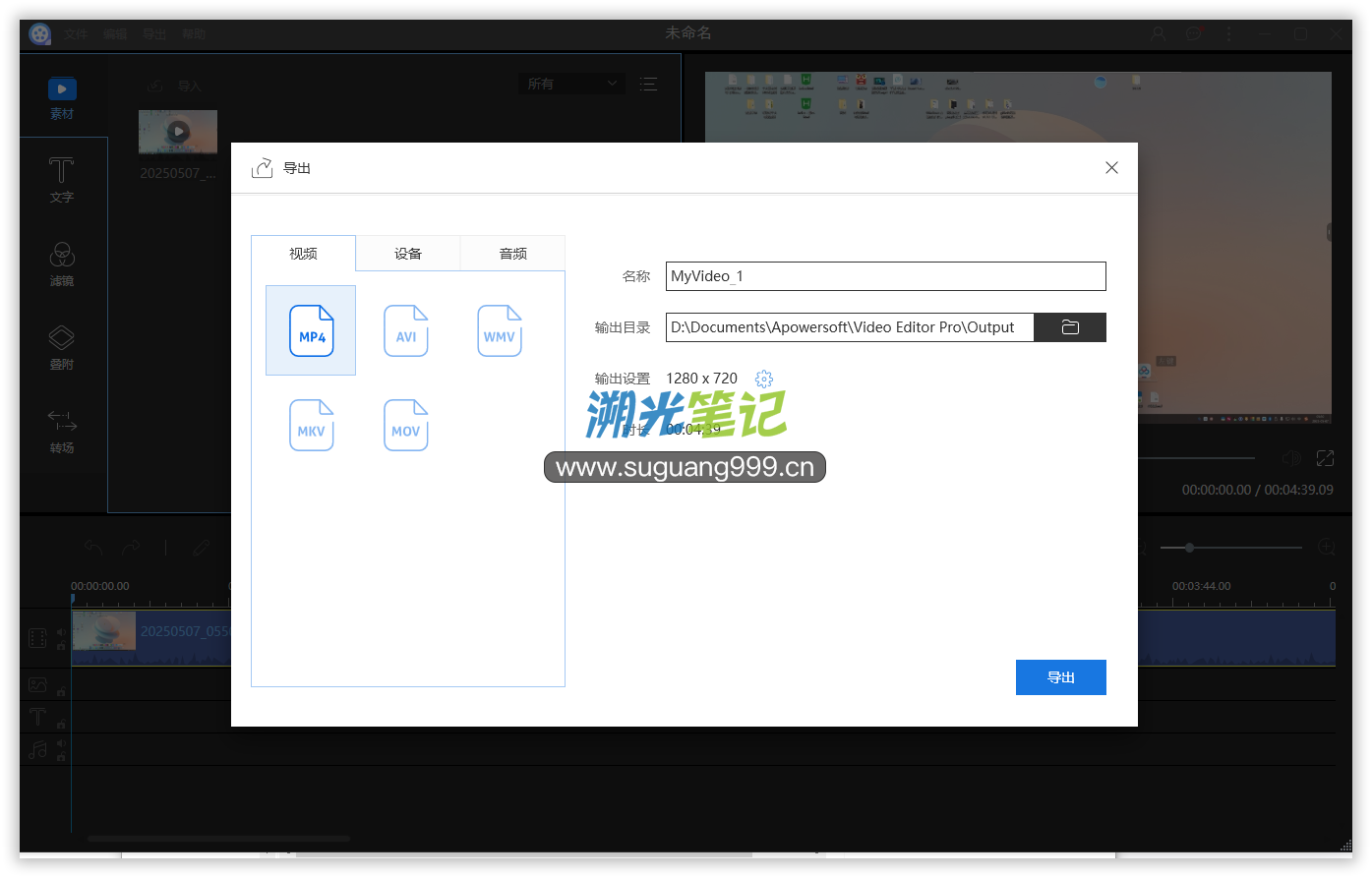Click the output directory path field
1372x878 pixels.
[850, 327]
